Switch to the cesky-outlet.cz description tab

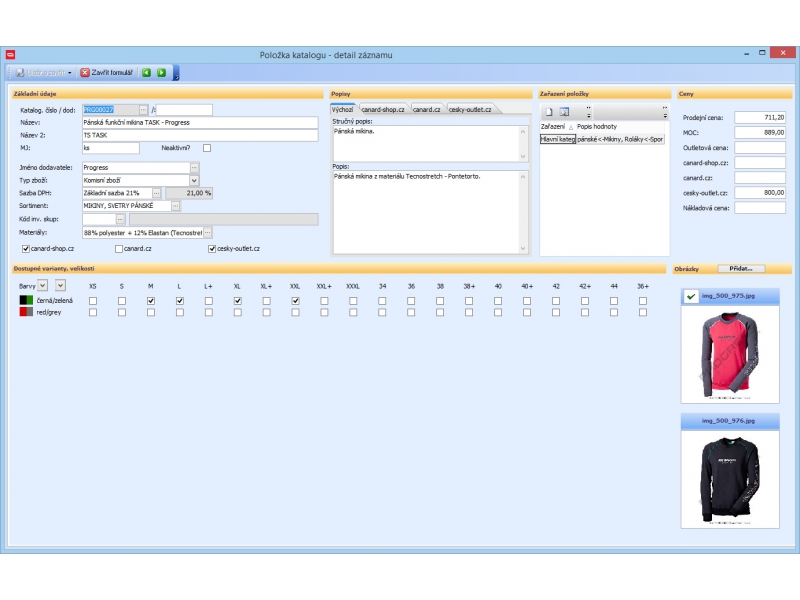click(469, 109)
